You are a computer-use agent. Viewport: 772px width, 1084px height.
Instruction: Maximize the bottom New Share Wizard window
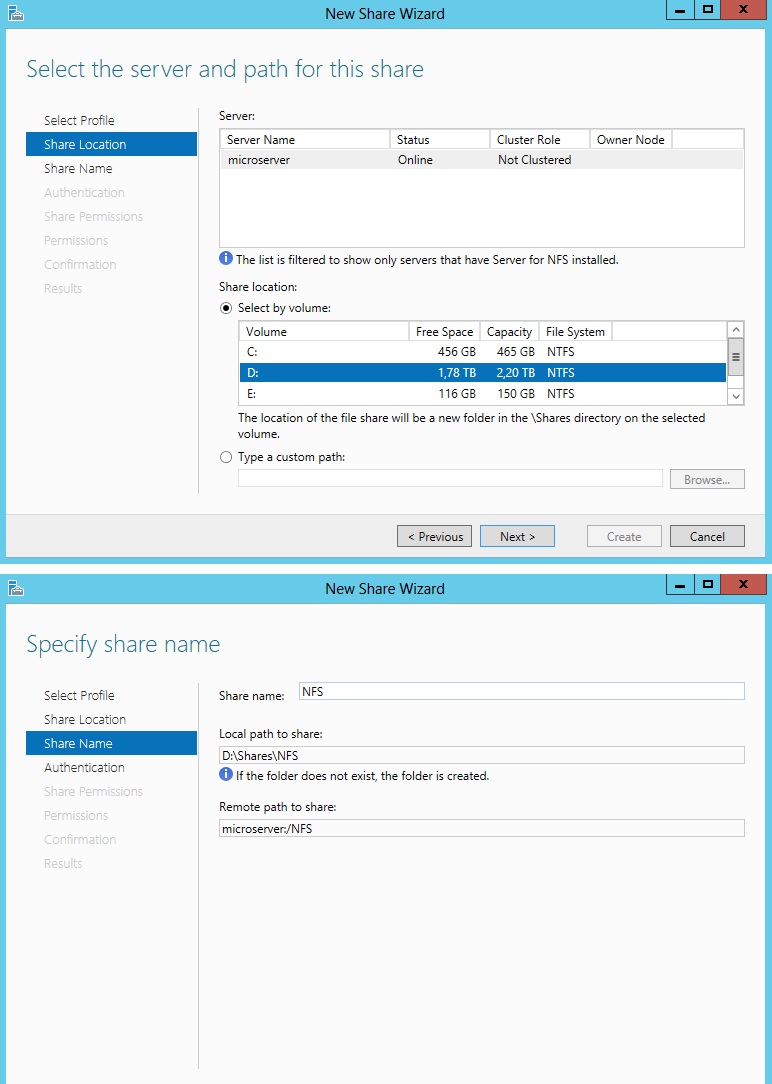(708, 584)
